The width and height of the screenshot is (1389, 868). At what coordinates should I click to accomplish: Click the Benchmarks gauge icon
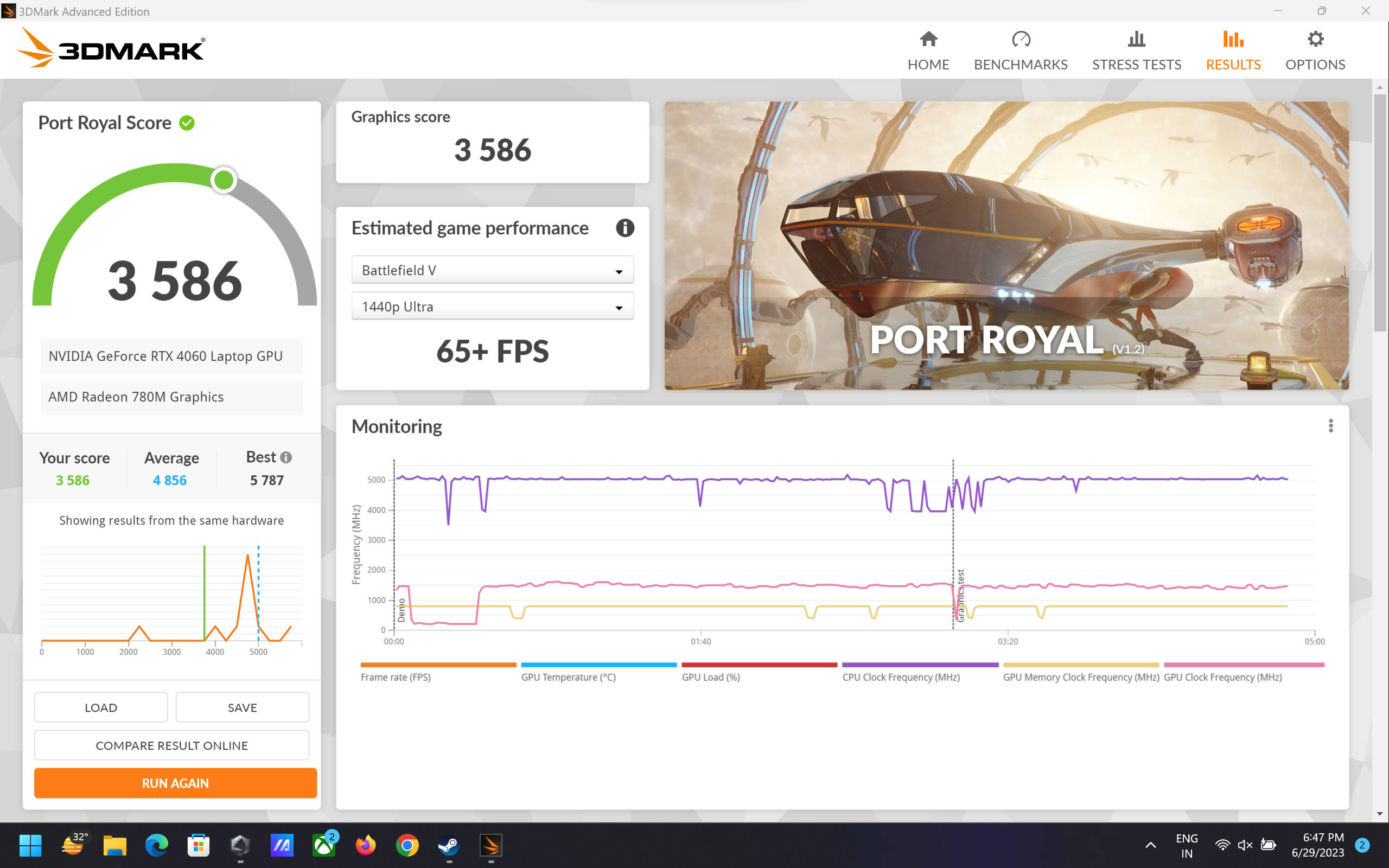tap(1021, 39)
